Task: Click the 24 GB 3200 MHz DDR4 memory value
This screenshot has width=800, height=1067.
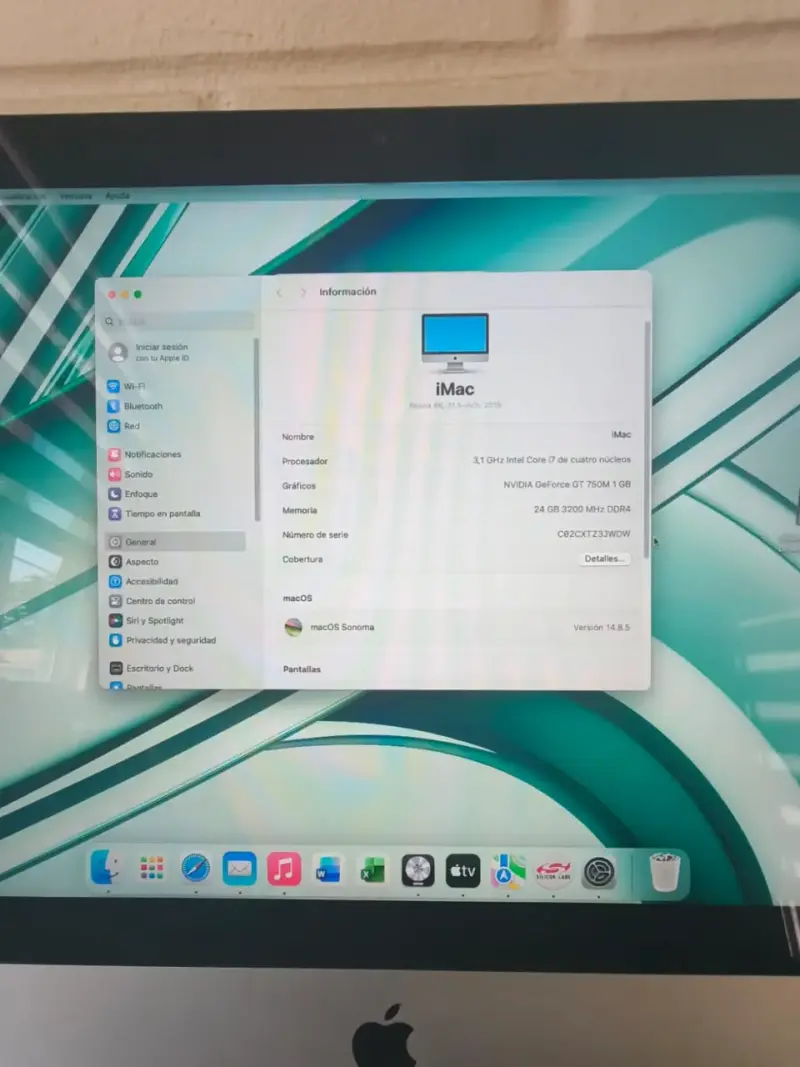Action: click(x=582, y=509)
